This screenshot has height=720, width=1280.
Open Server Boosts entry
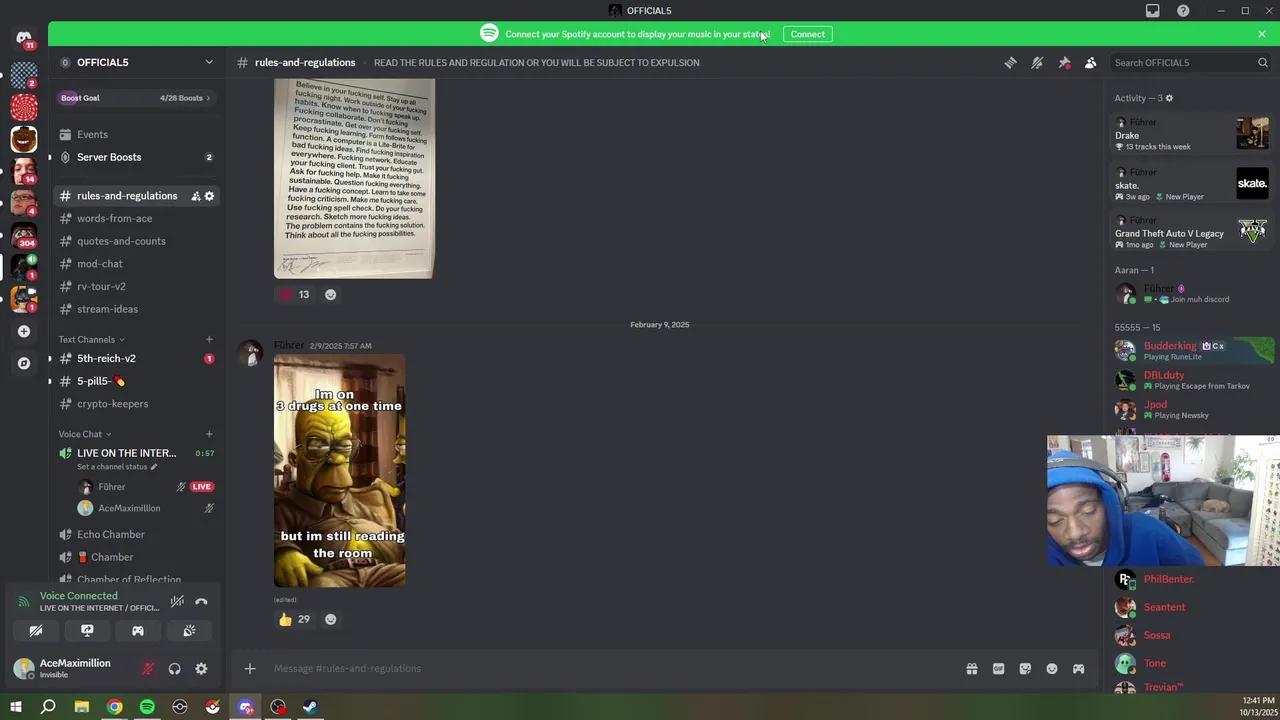click(136, 157)
